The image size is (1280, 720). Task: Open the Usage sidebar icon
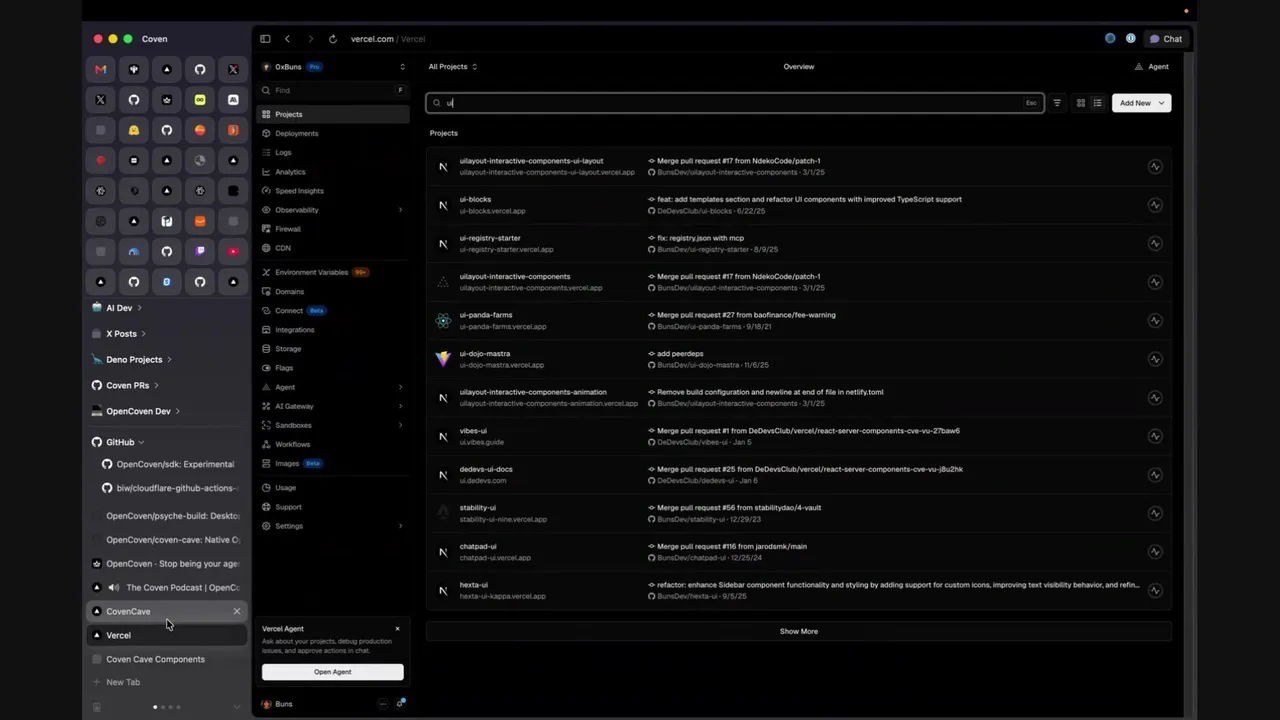click(x=266, y=487)
